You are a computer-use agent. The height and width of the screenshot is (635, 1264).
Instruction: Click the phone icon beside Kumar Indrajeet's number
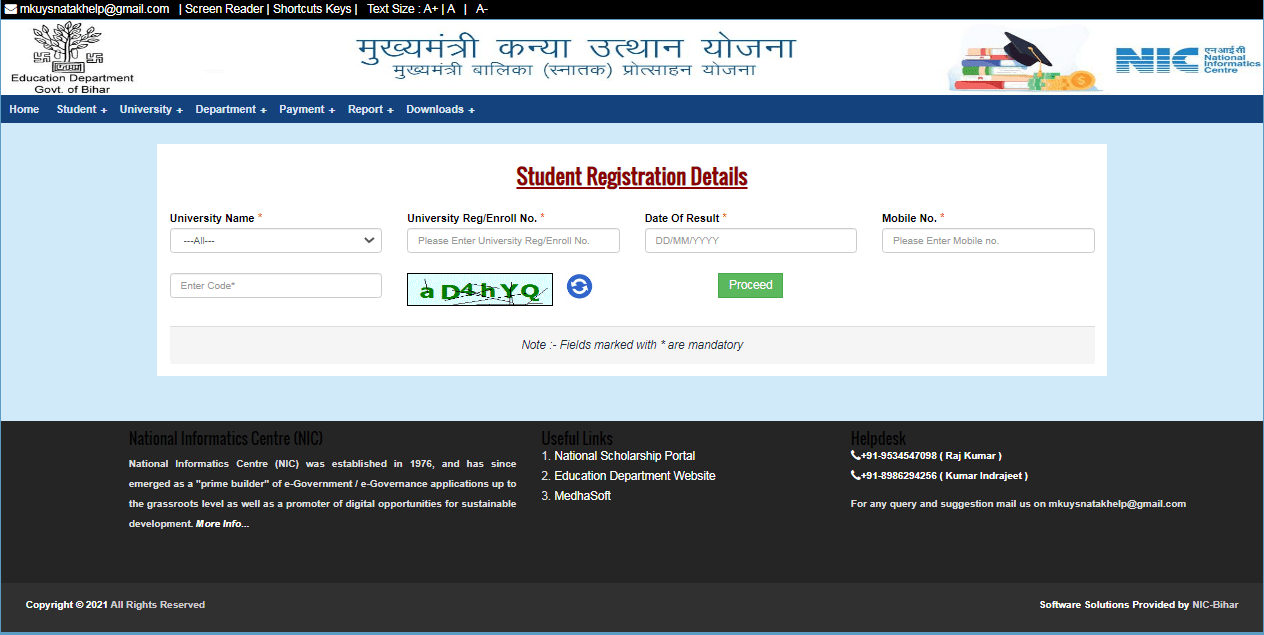[854, 476]
